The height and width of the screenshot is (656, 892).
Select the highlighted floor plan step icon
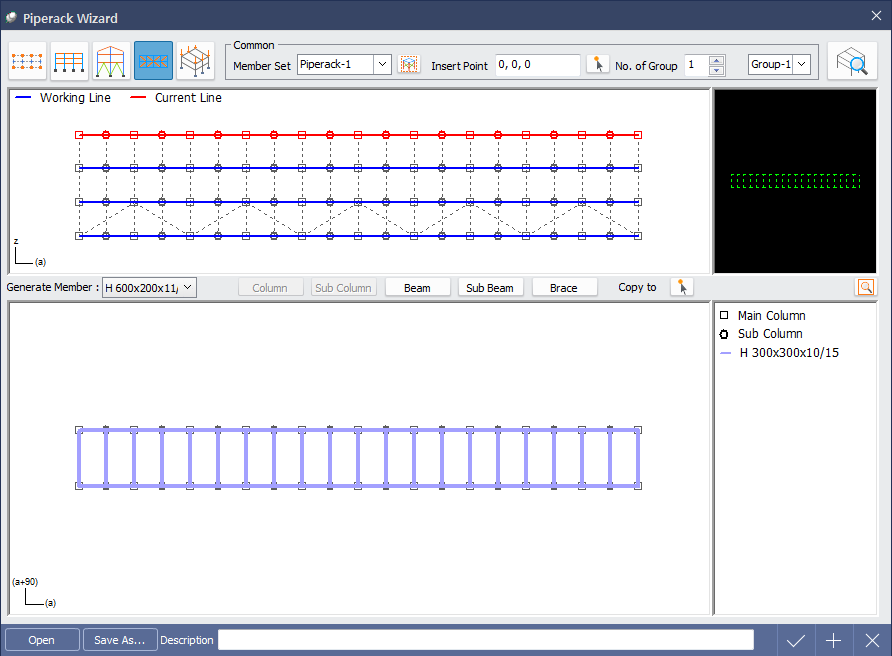point(153,62)
